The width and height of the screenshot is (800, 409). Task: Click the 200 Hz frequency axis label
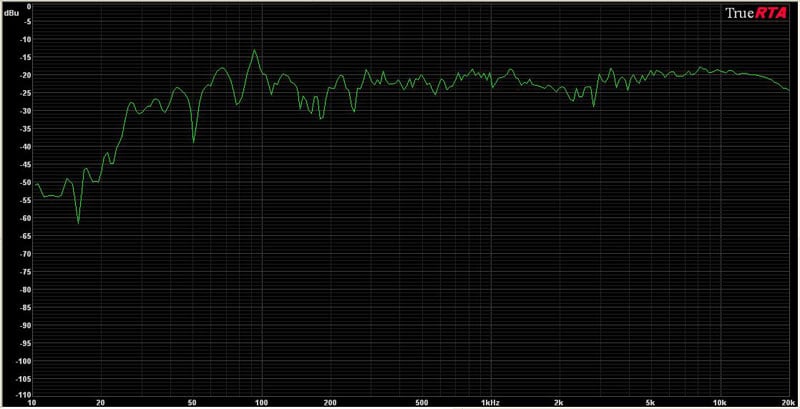(329, 402)
